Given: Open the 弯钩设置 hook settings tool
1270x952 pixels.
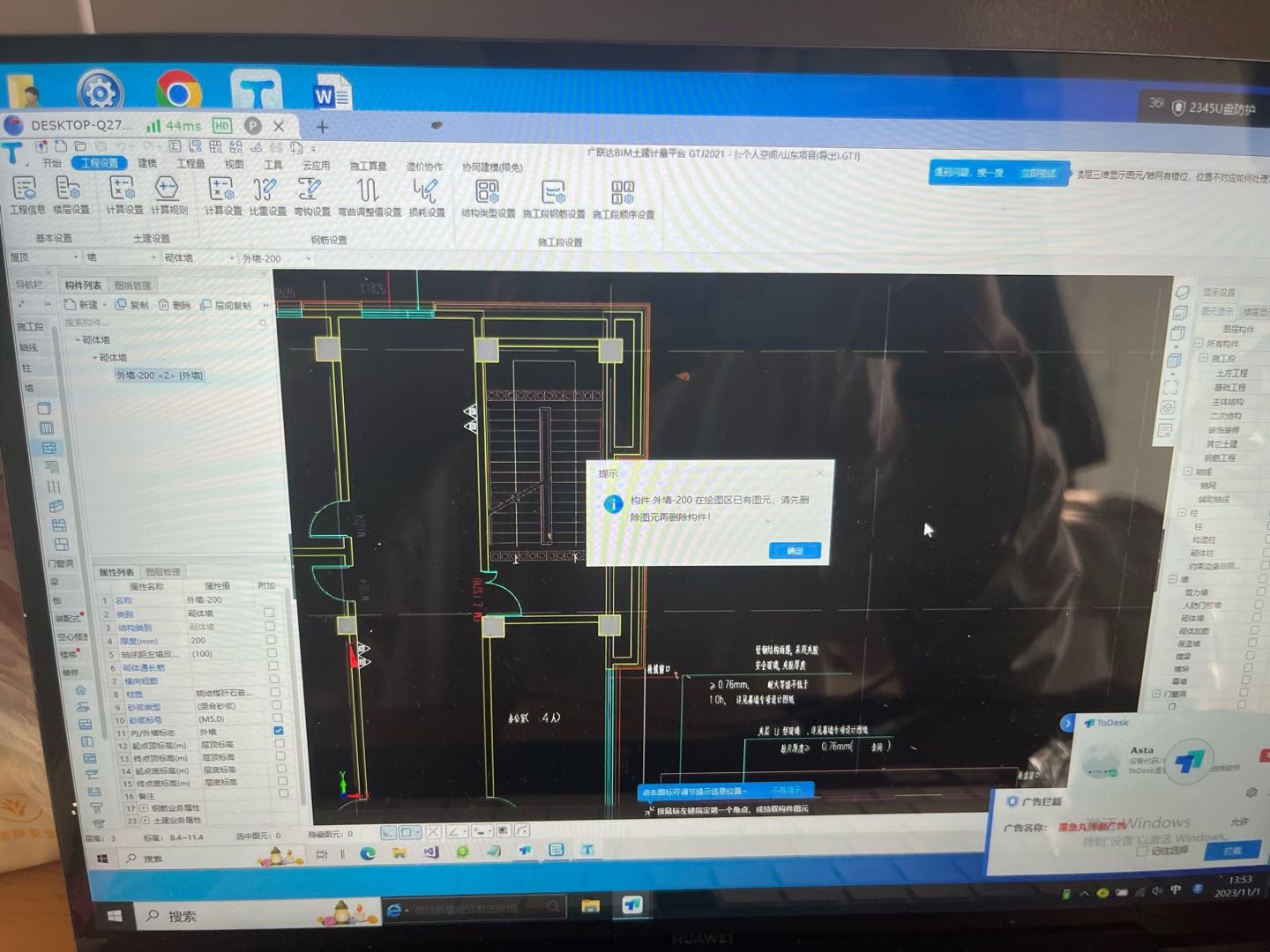Looking at the screenshot, I should pos(311,197).
